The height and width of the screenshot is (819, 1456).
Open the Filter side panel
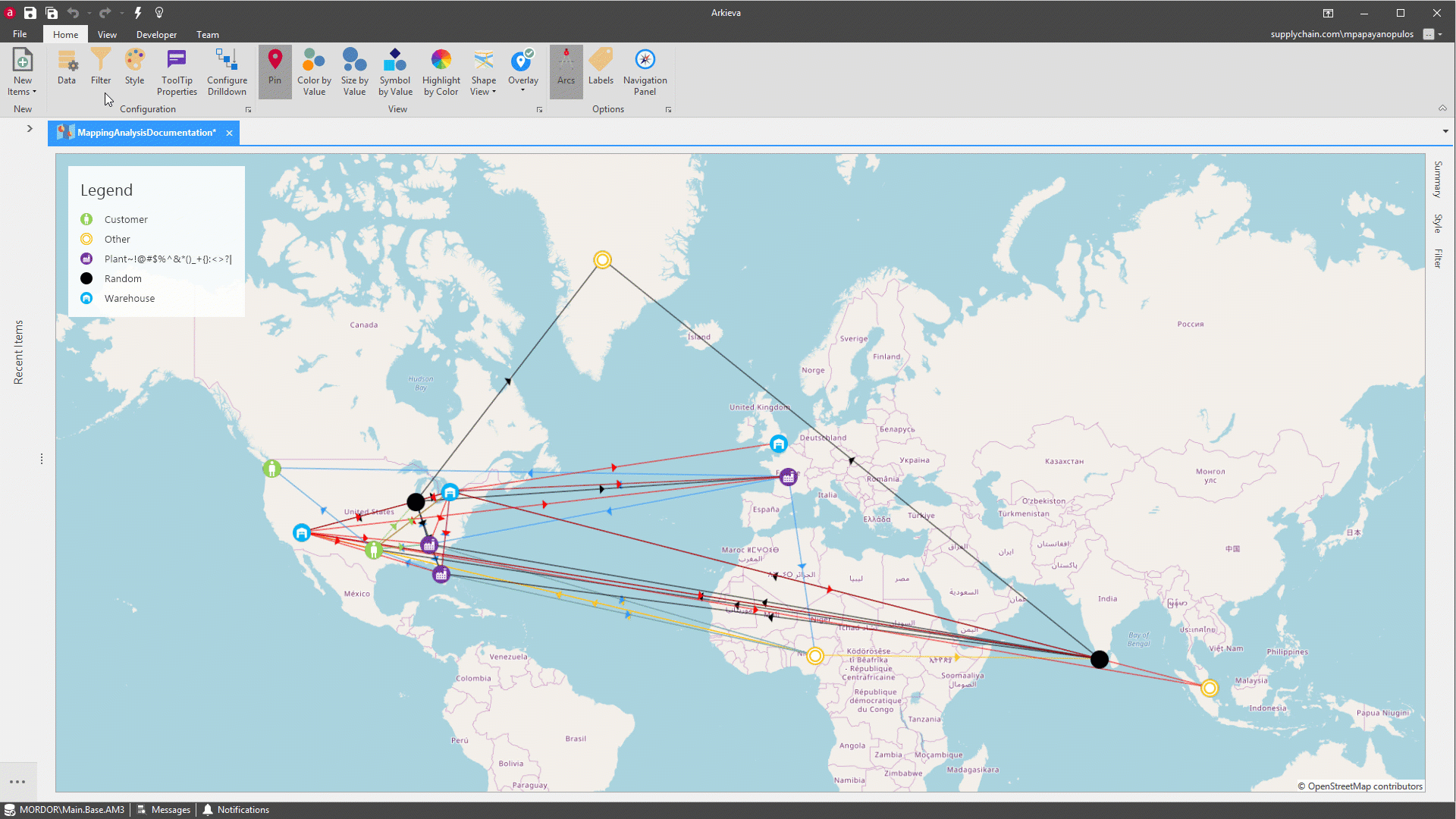(1438, 258)
